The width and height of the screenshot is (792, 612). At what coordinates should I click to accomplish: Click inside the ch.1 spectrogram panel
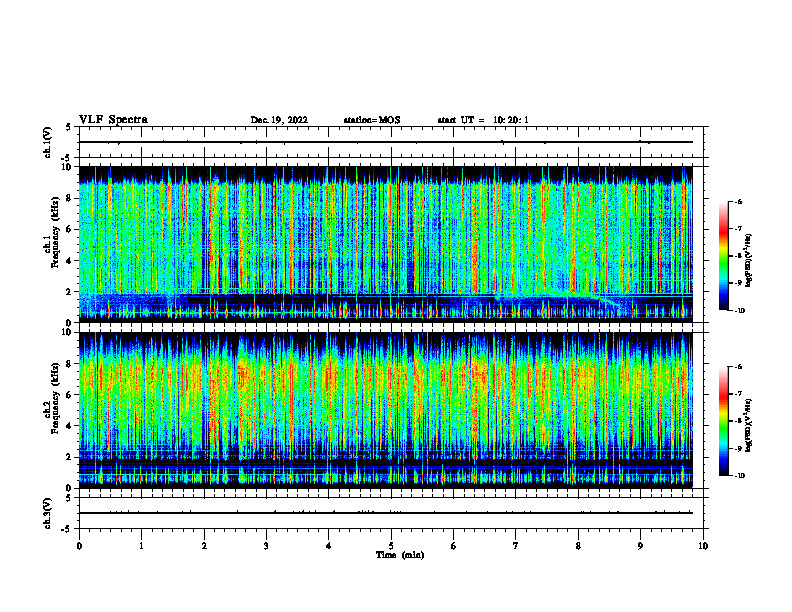[386, 244]
